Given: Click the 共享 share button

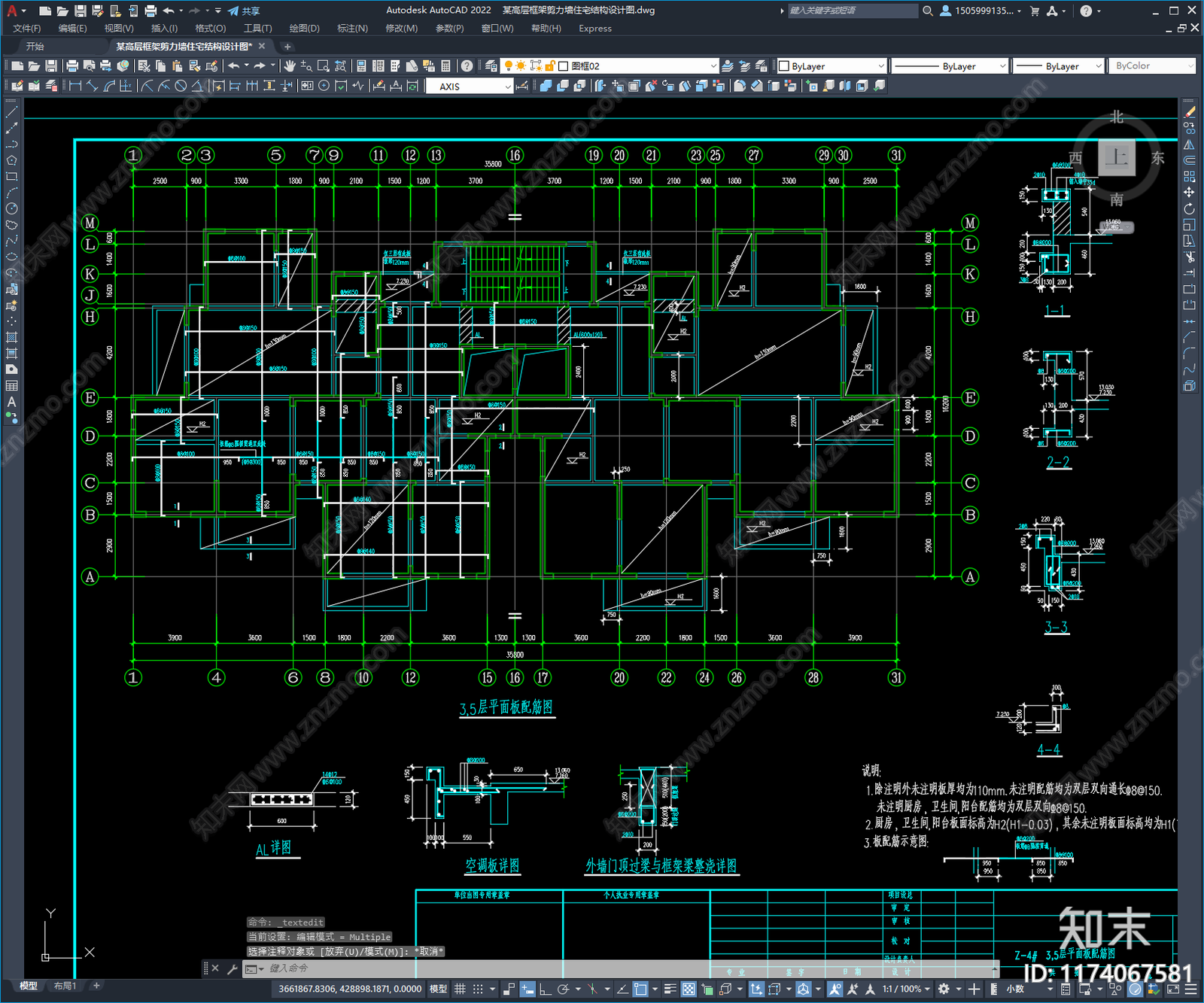Looking at the screenshot, I should click(244, 11).
